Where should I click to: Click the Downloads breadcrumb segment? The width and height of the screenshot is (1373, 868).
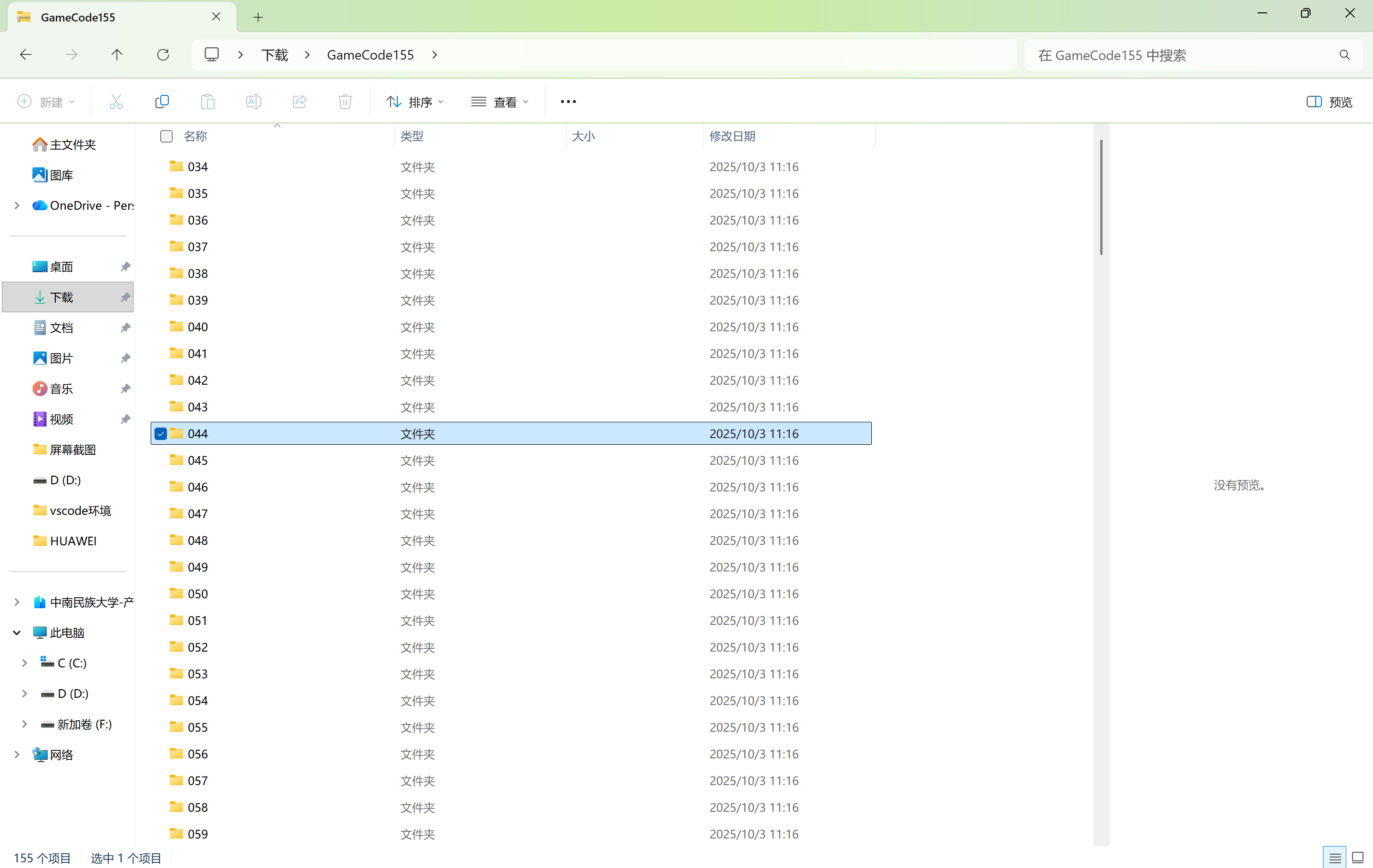point(275,55)
